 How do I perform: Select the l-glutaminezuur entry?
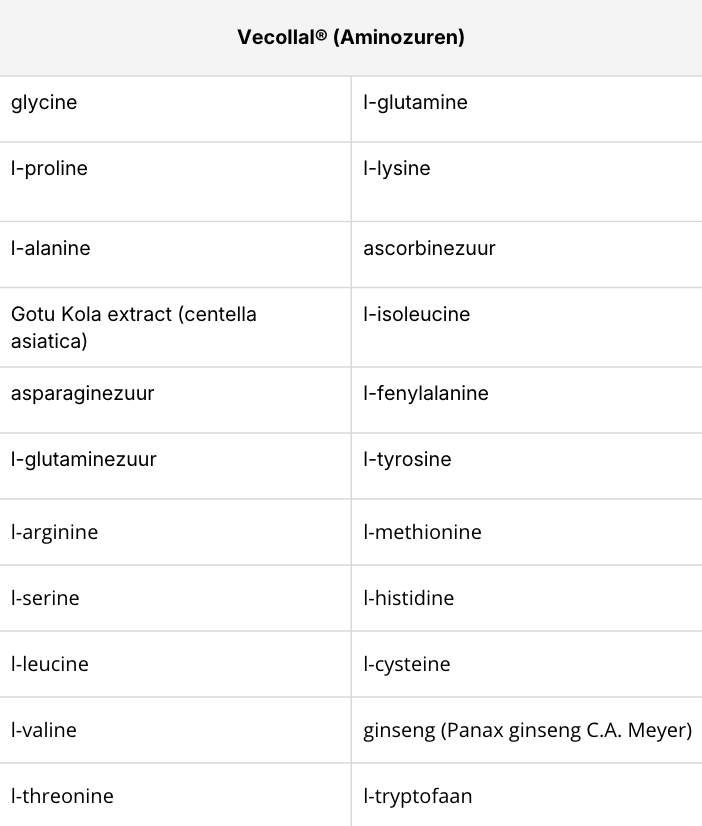(x=84, y=459)
